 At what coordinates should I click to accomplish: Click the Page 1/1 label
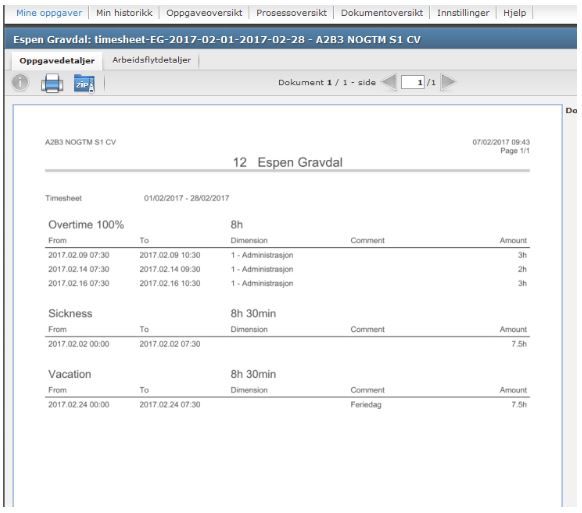pyautogui.click(x=515, y=151)
